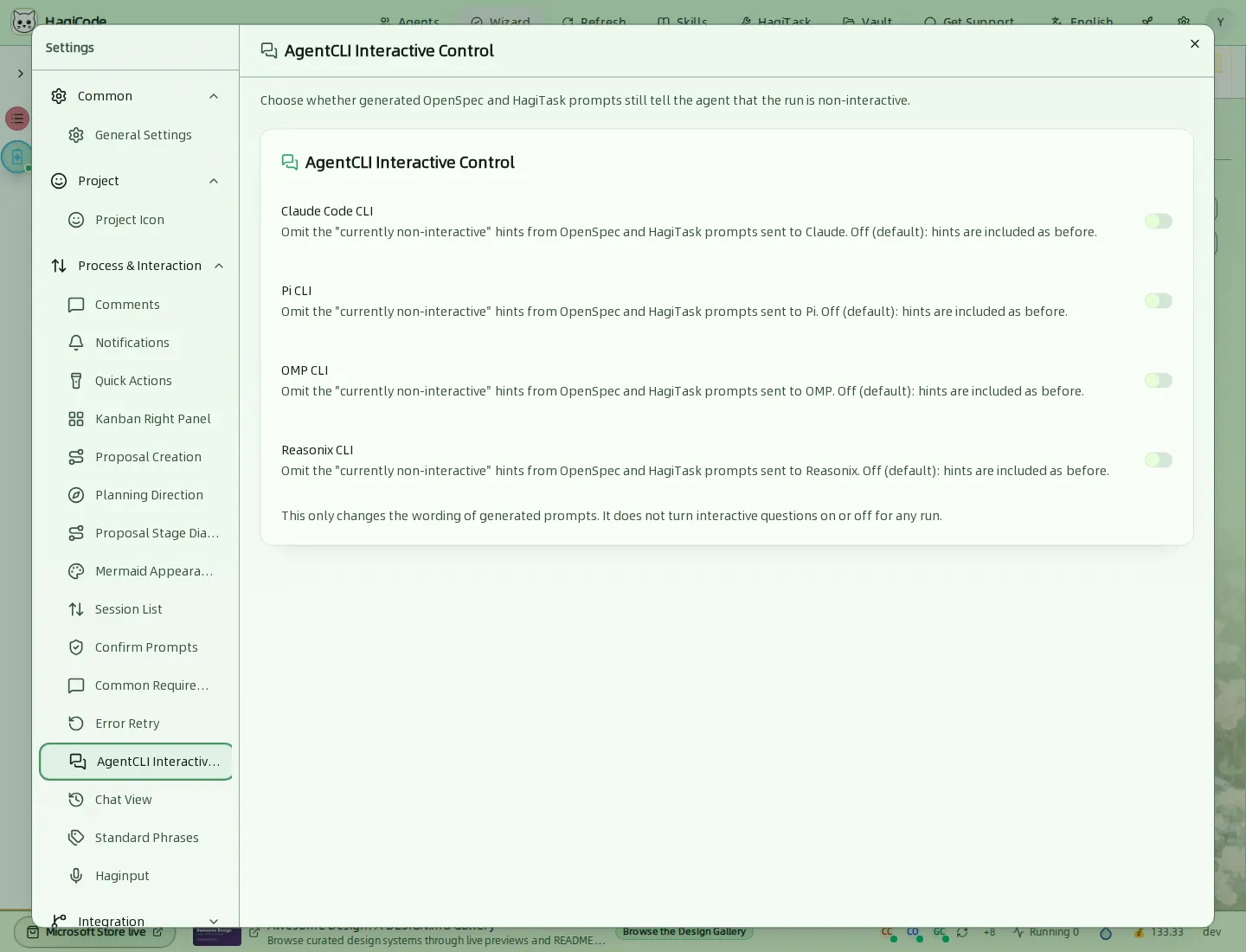Click the arrows icon beside Session List
The image size is (1246, 952).
coord(76,609)
